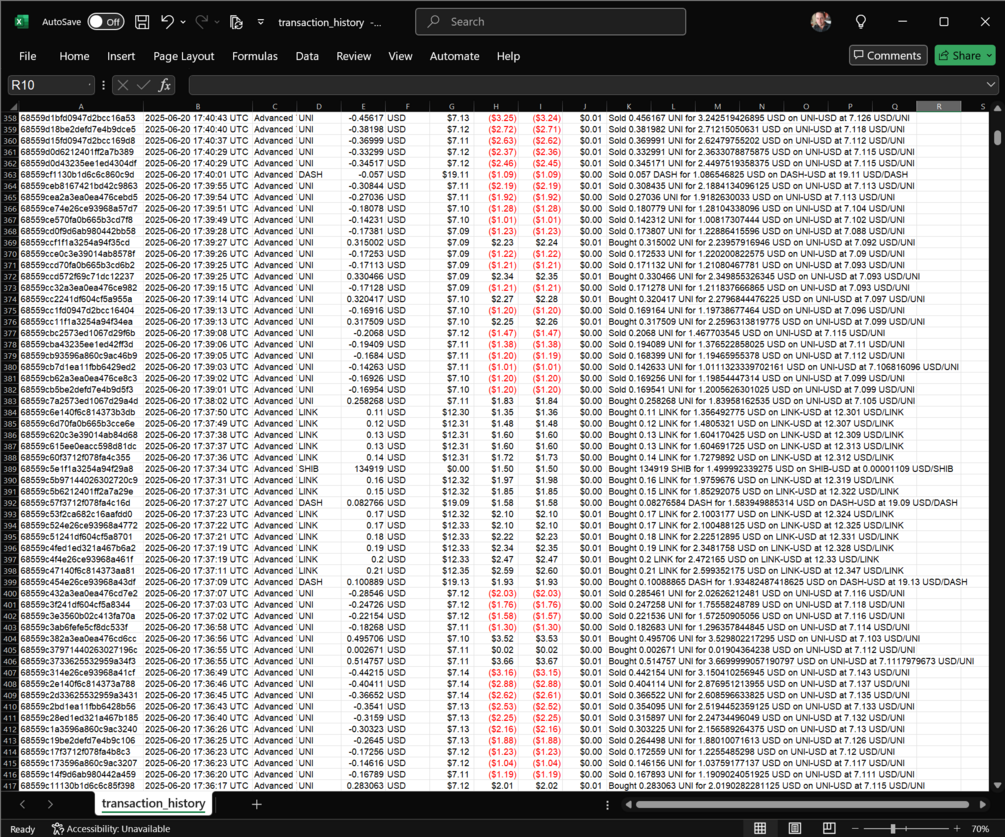Viewport: 1005px width, 837px height.
Task: Open the Insert ribbon tab
Action: (121, 56)
